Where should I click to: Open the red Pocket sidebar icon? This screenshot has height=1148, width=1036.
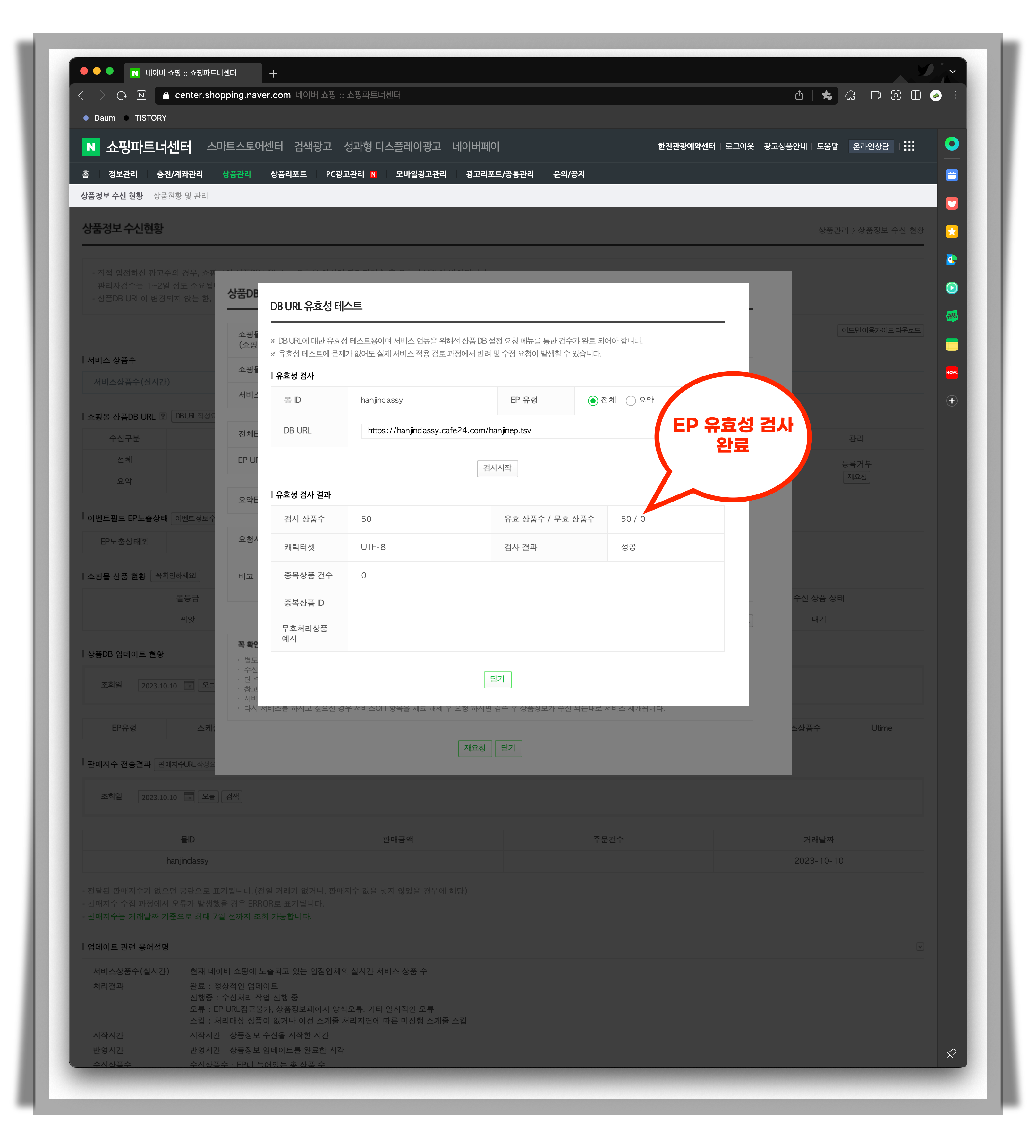point(952,203)
